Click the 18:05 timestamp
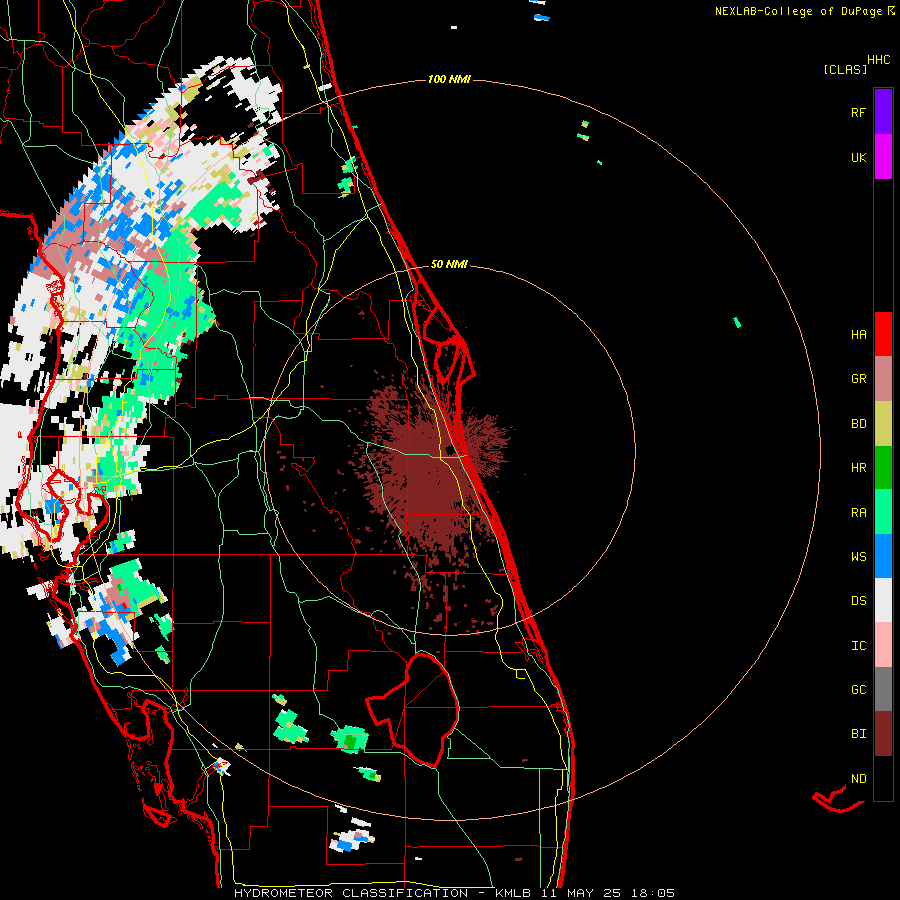Viewport: 900px width, 900px height. pos(653,893)
